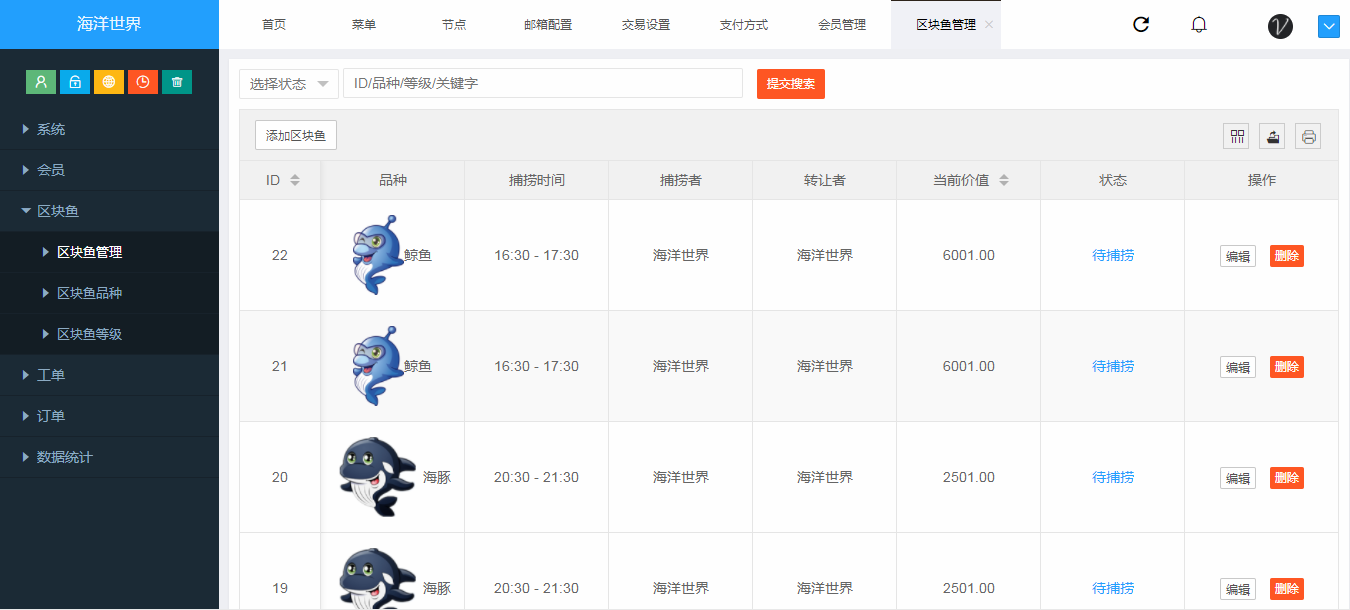
Task: Open notifications via the bell icon
Action: (1199, 25)
